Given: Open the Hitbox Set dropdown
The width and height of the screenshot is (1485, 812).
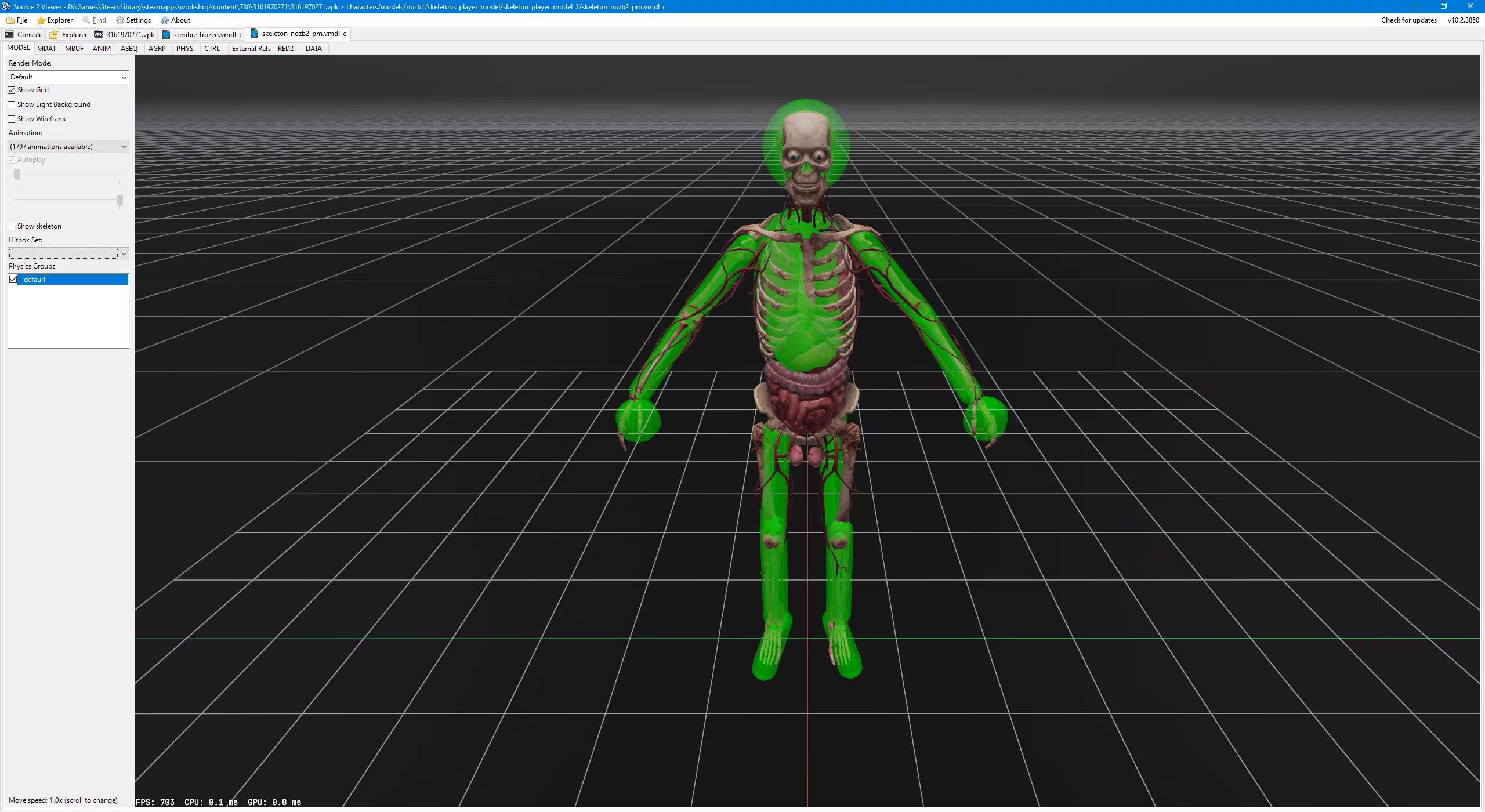Looking at the screenshot, I should pyautogui.click(x=124, y=253).
